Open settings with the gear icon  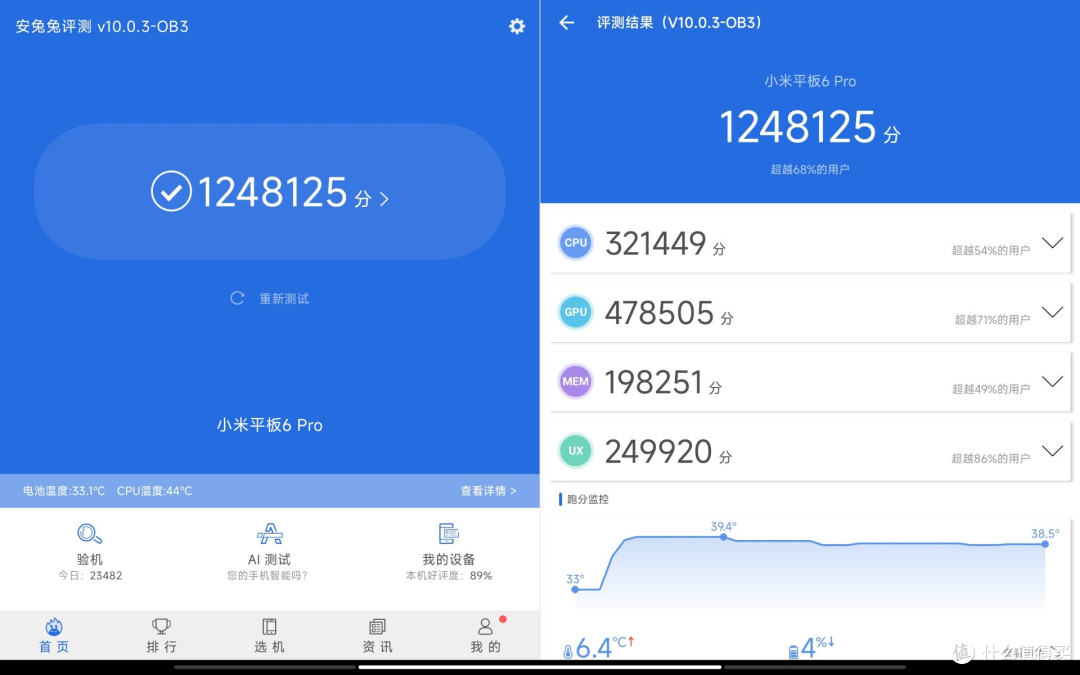coord(517,26)
